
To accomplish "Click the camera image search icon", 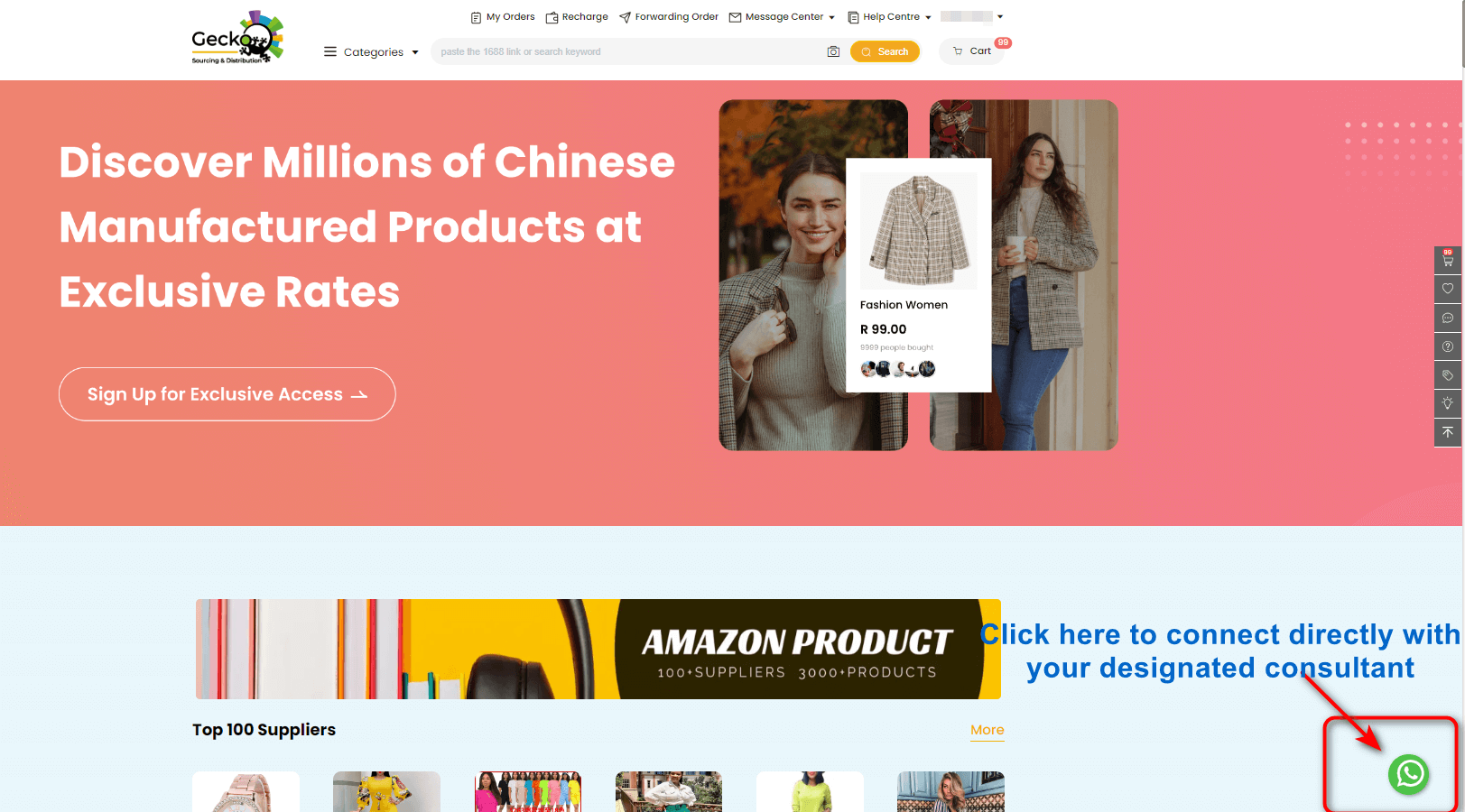I will pyautogui.click(x=833, y=51).
